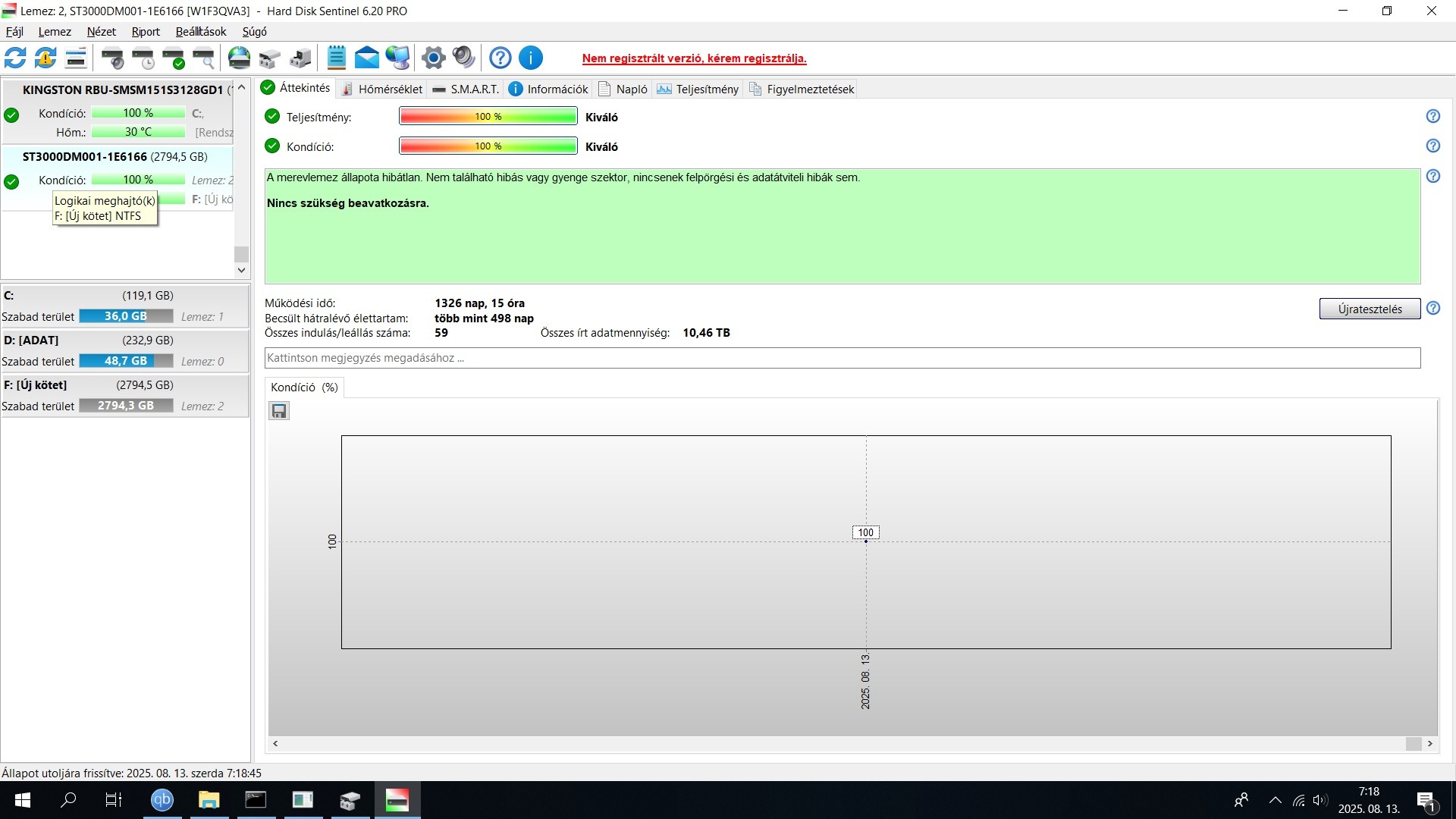Click the disk with clock test icon

pos(143,58)
